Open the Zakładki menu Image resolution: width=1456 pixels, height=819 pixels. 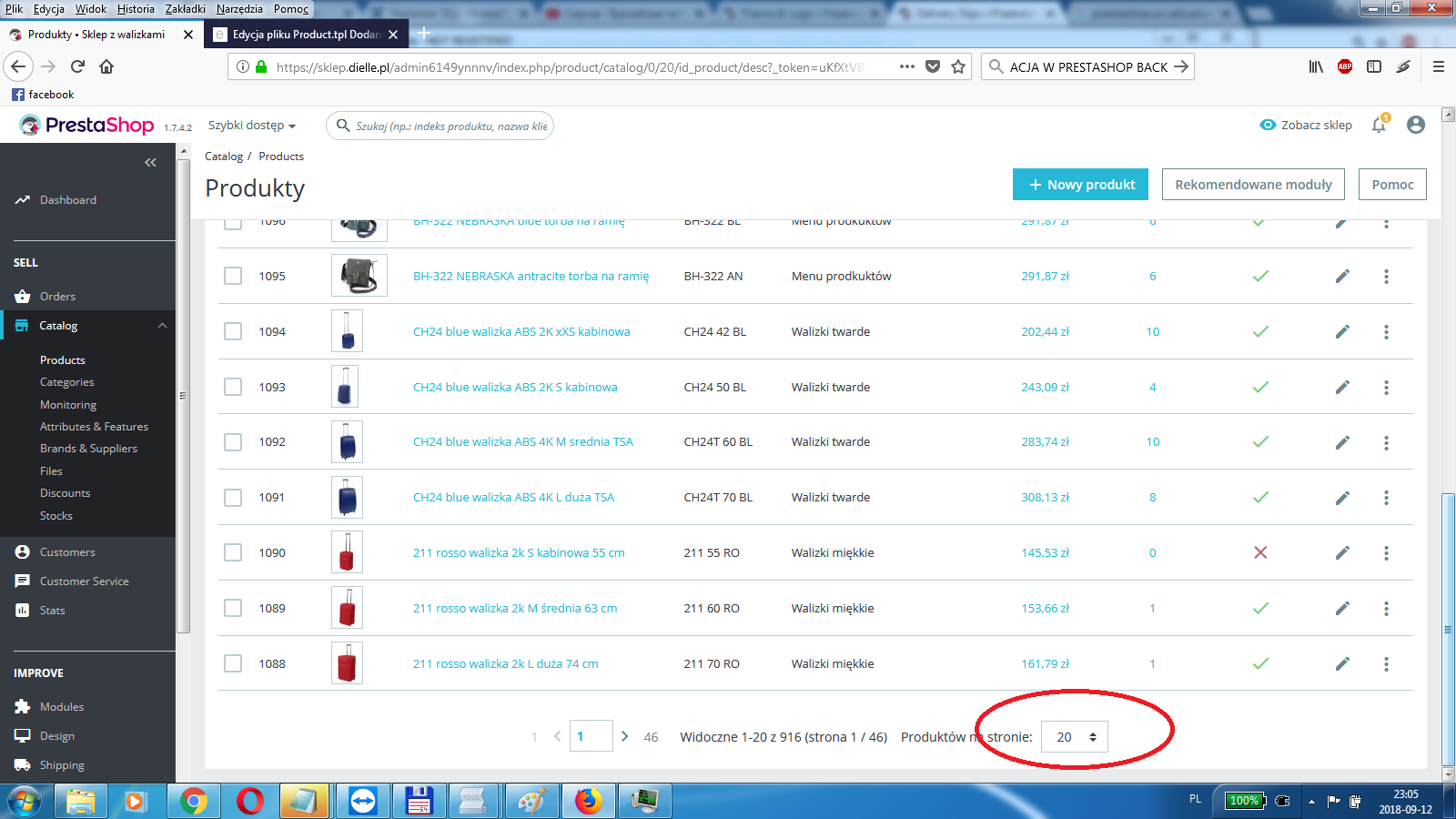tap(186, 9)
